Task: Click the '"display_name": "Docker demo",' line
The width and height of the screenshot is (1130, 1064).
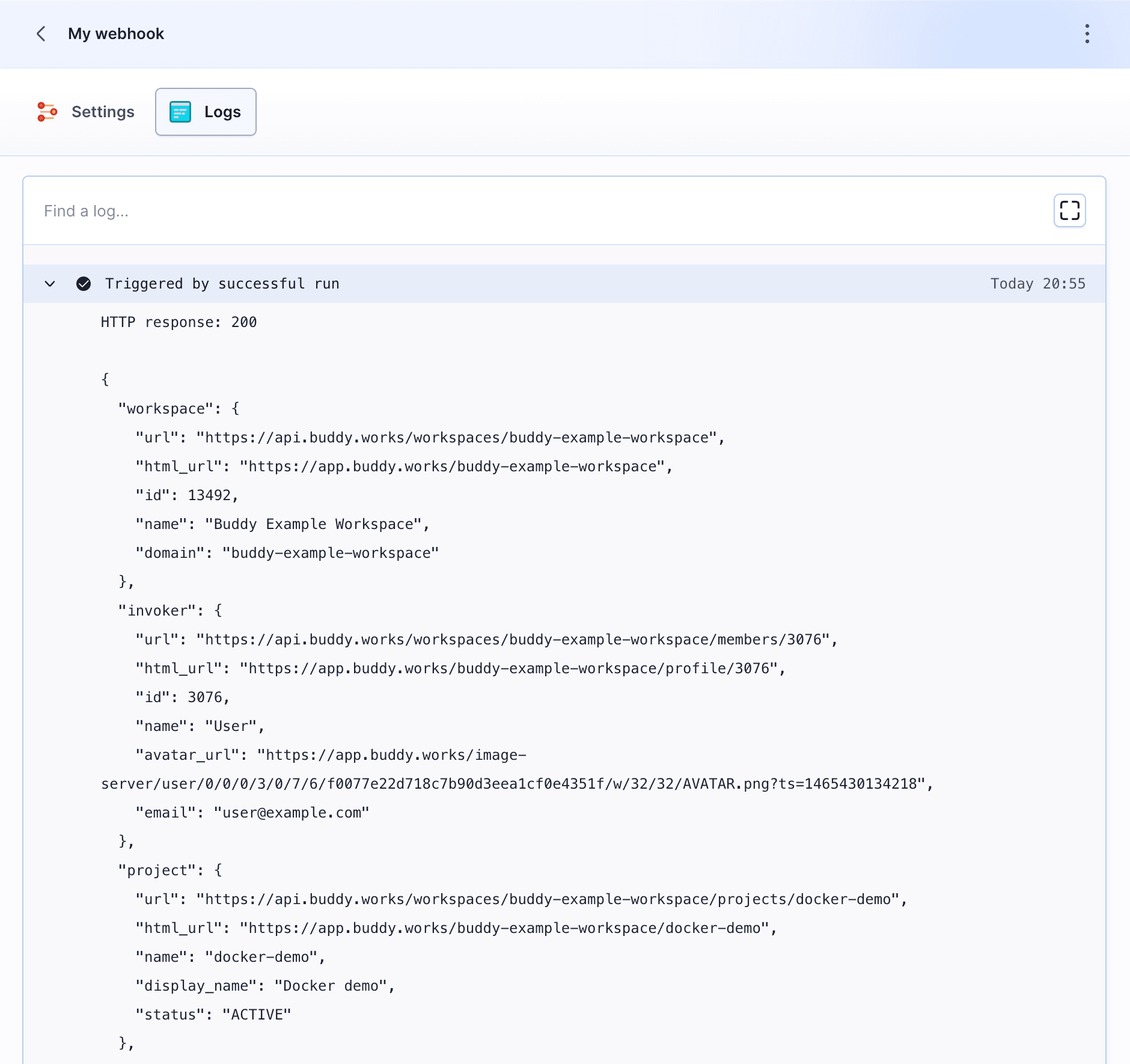Action: [265, 986]
